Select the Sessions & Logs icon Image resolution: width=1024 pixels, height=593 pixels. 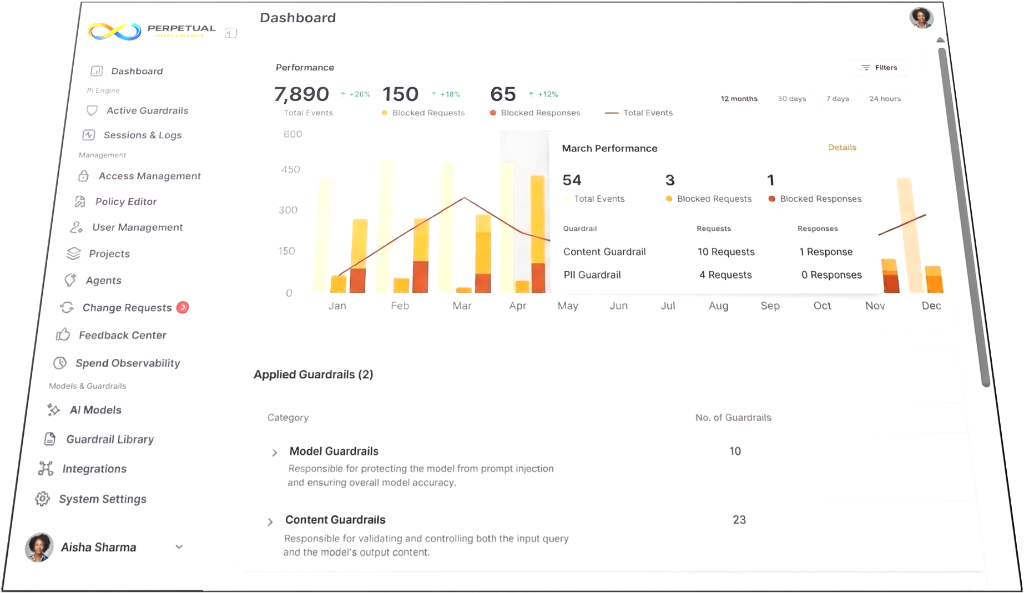point(92,135)
